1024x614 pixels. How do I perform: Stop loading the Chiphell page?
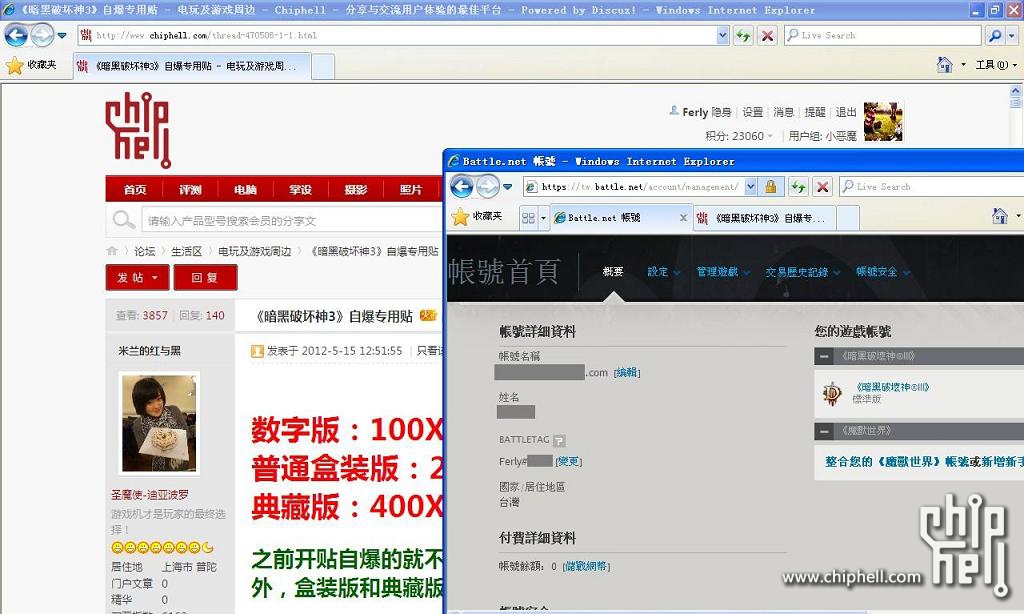[x=767, y=35]
